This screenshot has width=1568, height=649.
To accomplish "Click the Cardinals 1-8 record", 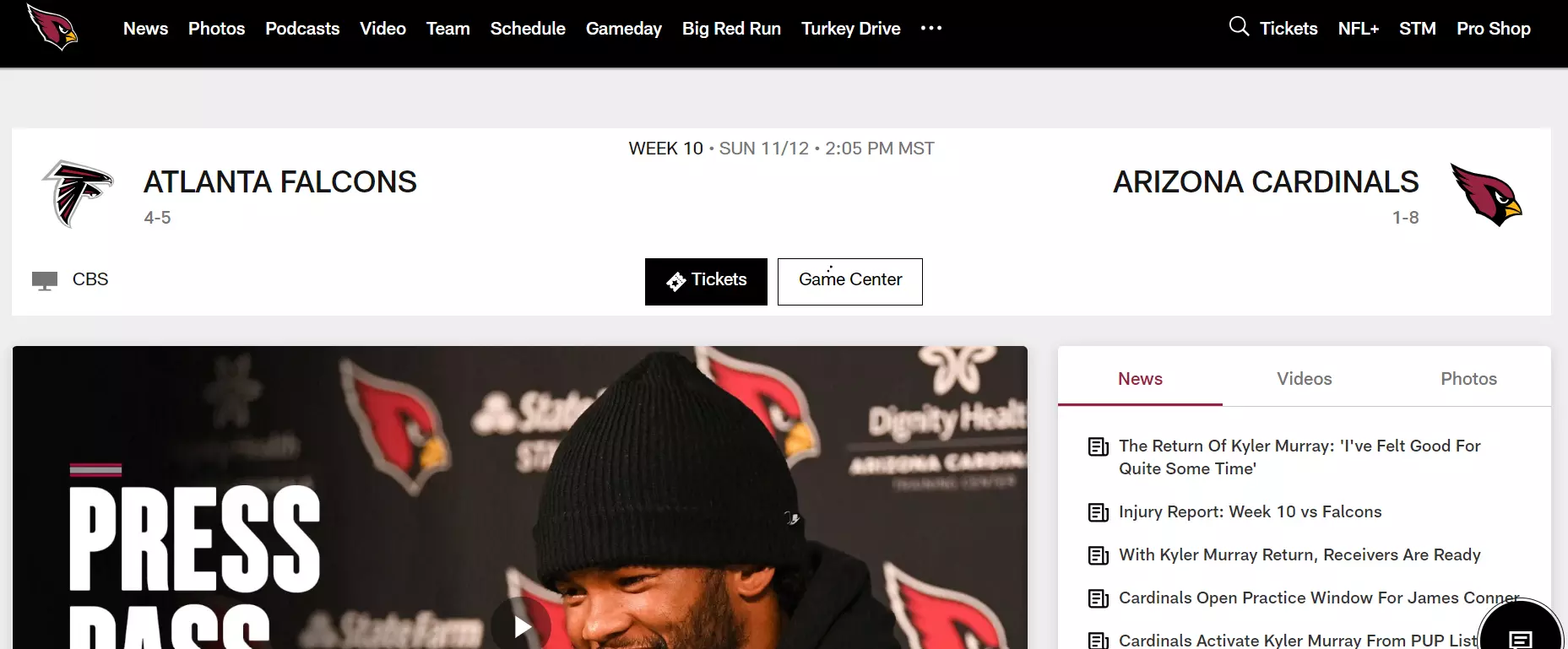I will click(1405, 218).
